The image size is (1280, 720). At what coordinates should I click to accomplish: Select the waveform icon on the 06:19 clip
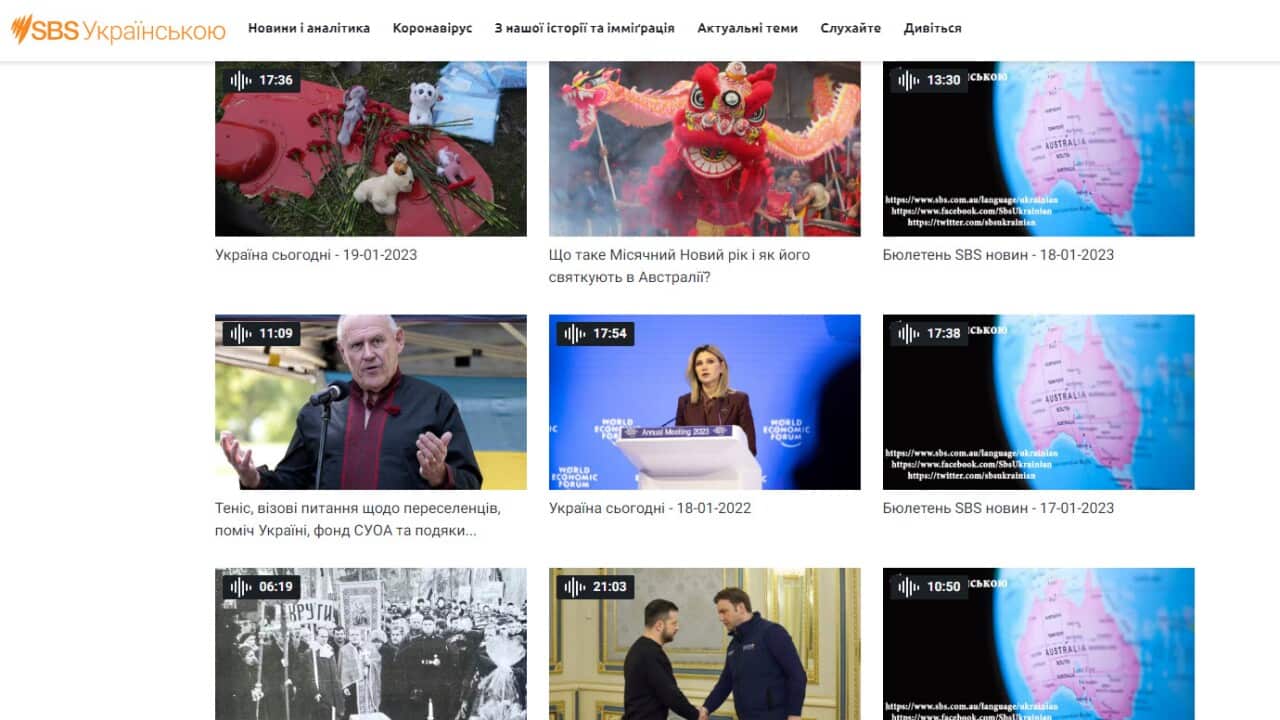[238, 587]
